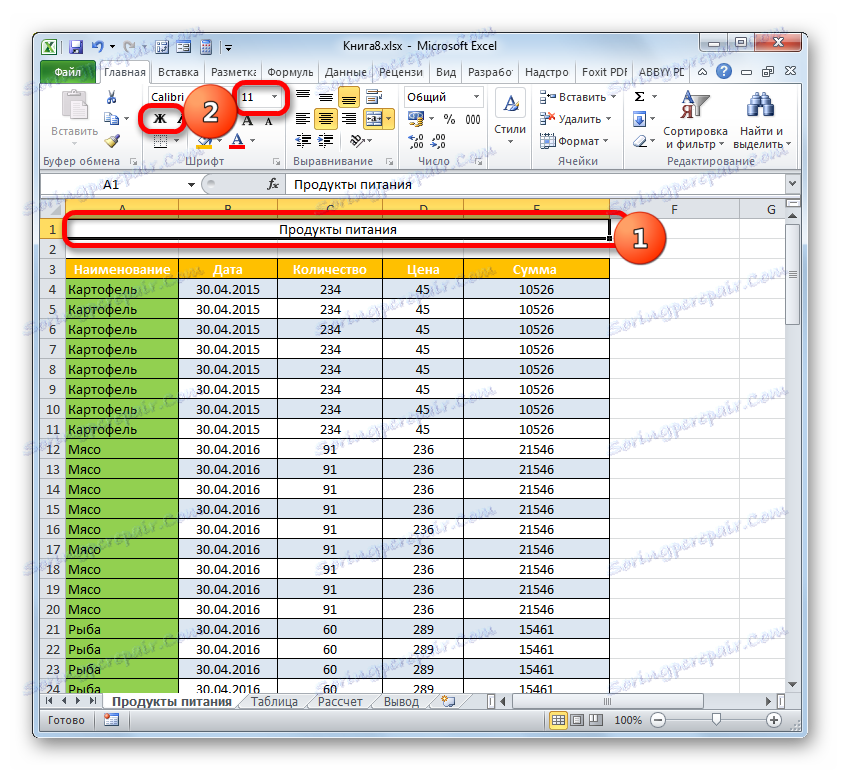This screenshot has height=771, width=841.
Task: Apply cell borders with the borders icon
Action: (161, 141)
